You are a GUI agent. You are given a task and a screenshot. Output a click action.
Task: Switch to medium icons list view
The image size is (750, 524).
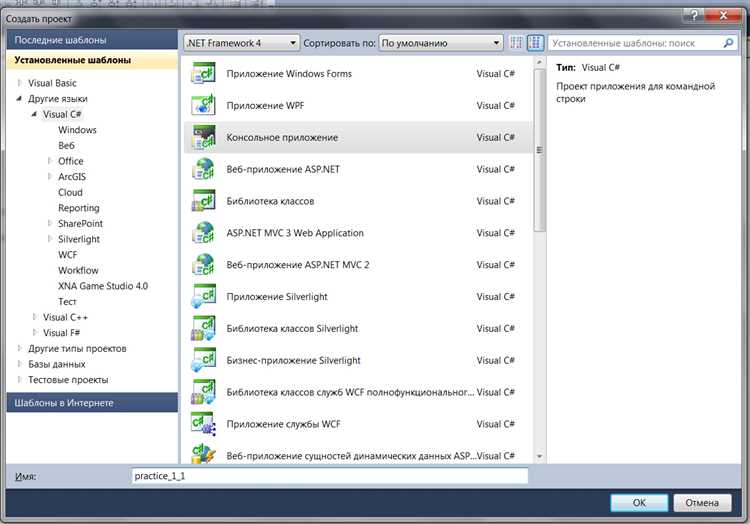tap(535, 43)
